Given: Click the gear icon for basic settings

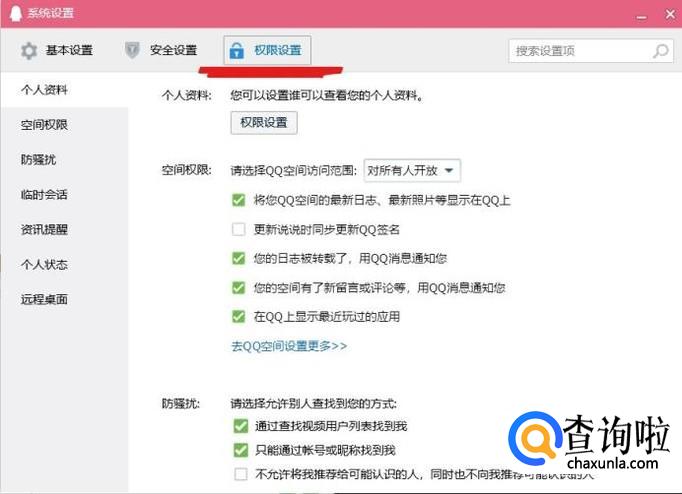Looking at the screenshot, I should [x=29, y=50].
